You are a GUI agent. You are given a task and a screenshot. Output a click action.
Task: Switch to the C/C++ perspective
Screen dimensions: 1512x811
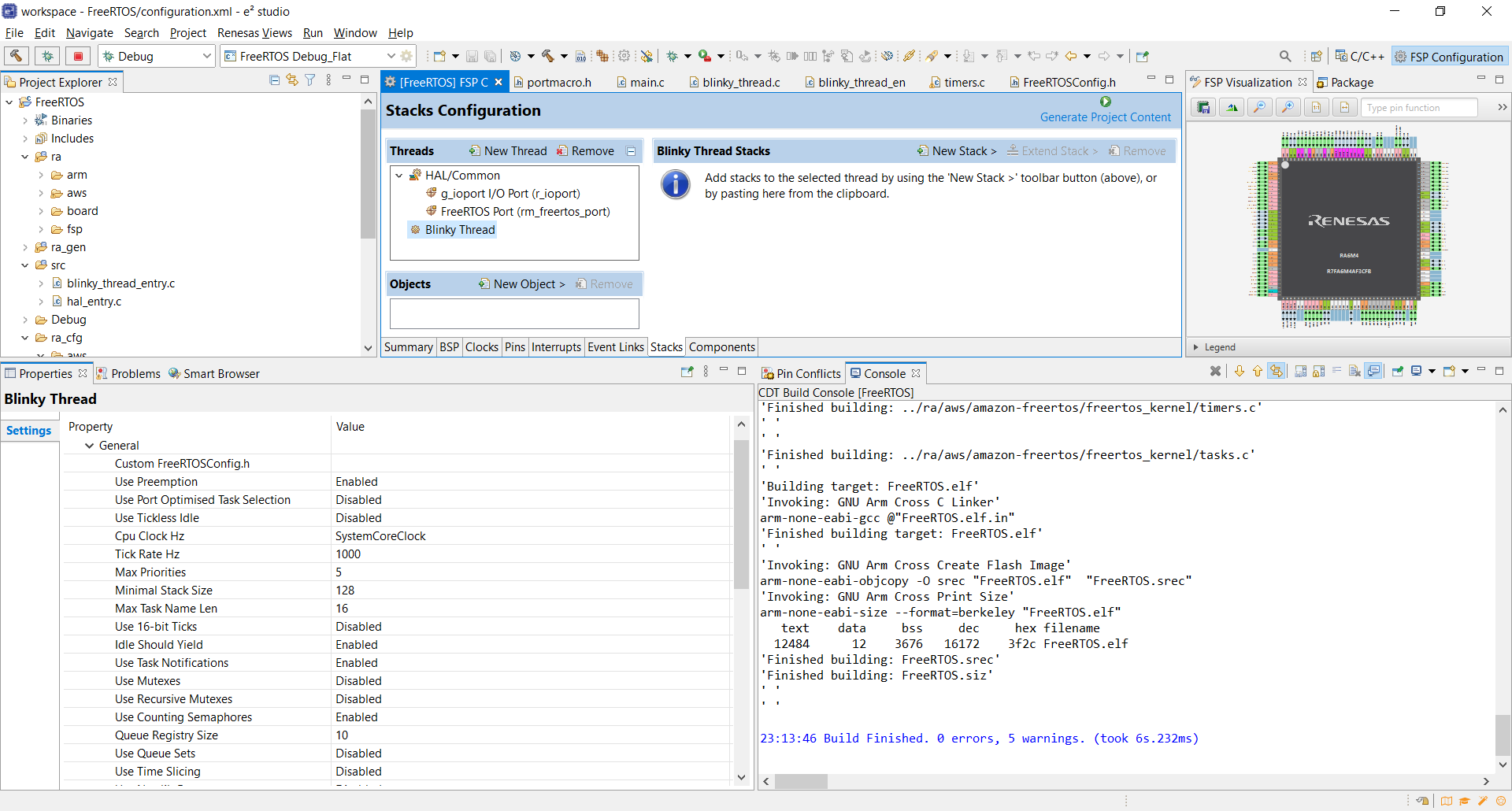tap(1360, 57)
